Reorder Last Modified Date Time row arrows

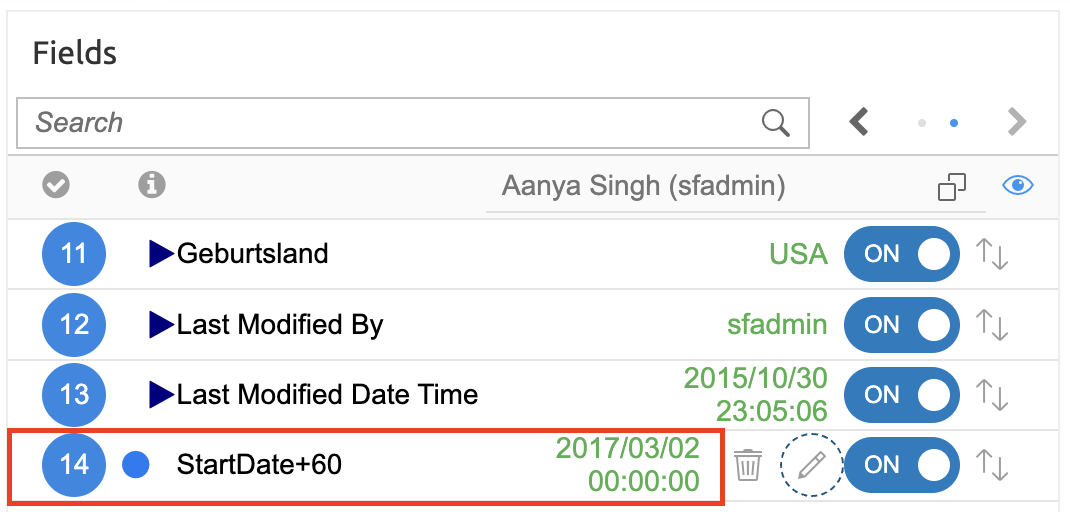tap(991, 394)
